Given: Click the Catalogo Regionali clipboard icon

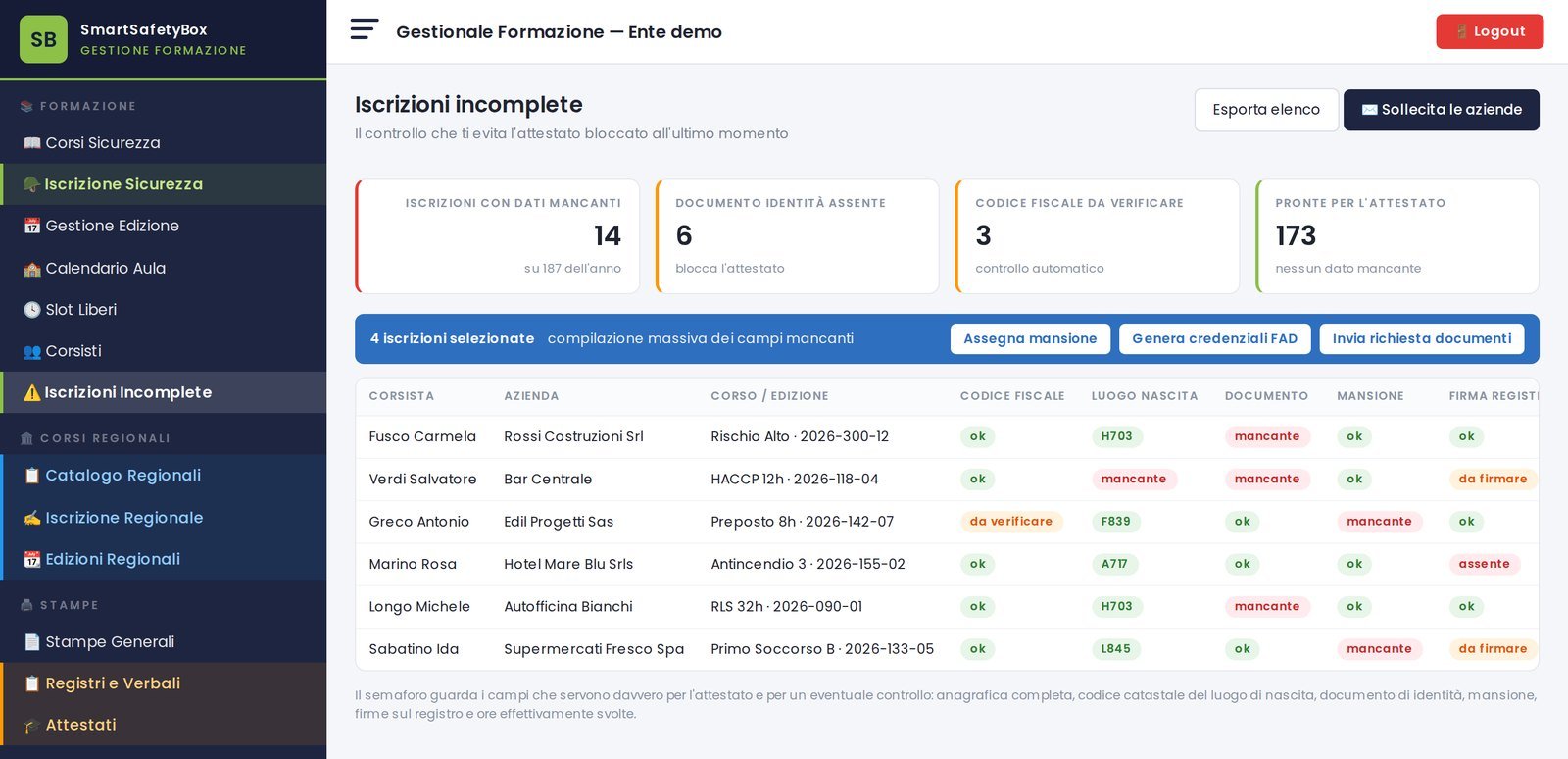Looking at the screenshot, I should [x=32, y=476].
